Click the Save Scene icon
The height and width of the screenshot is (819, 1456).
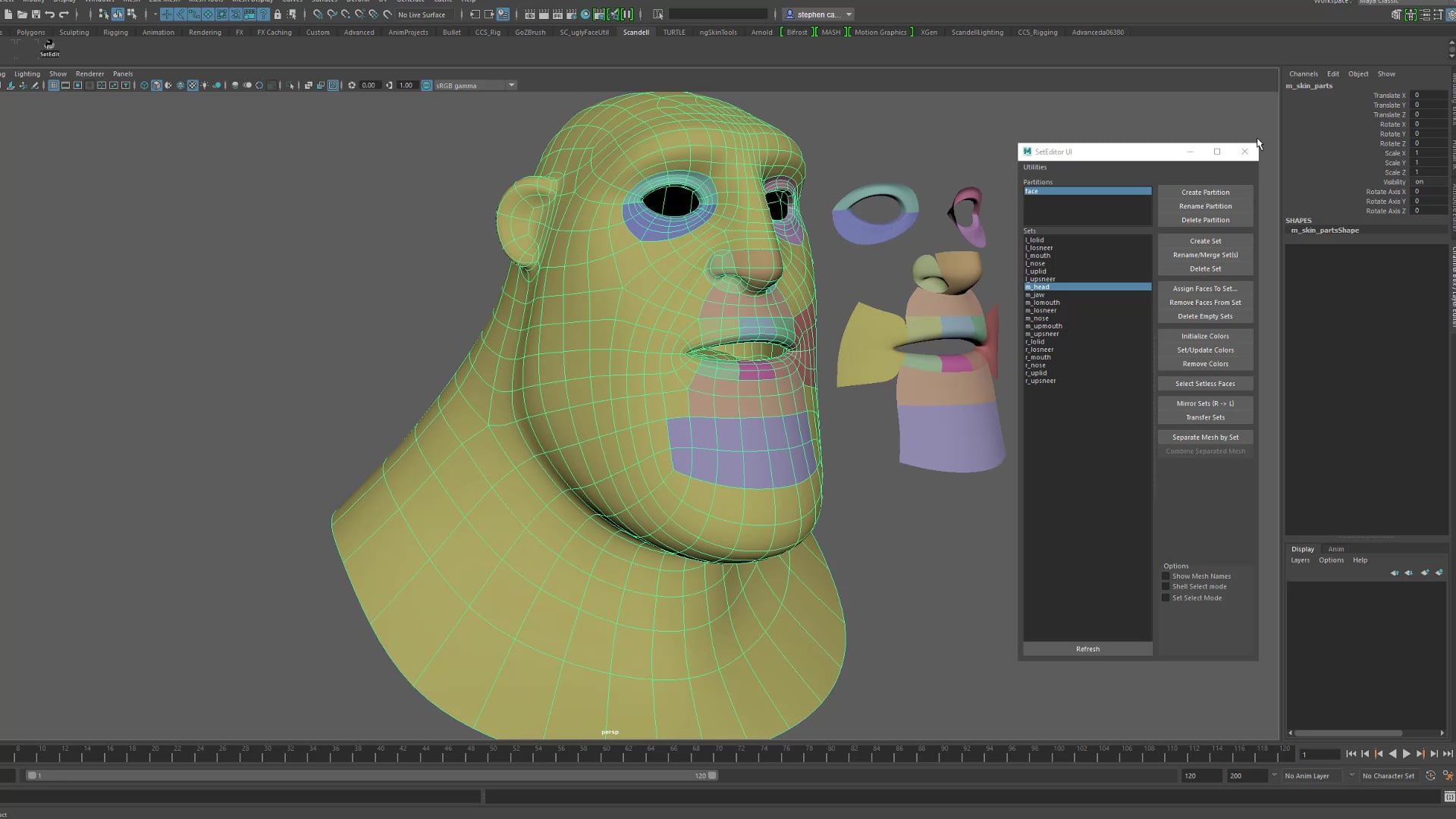pyautogui.click(x=35, y=14)
